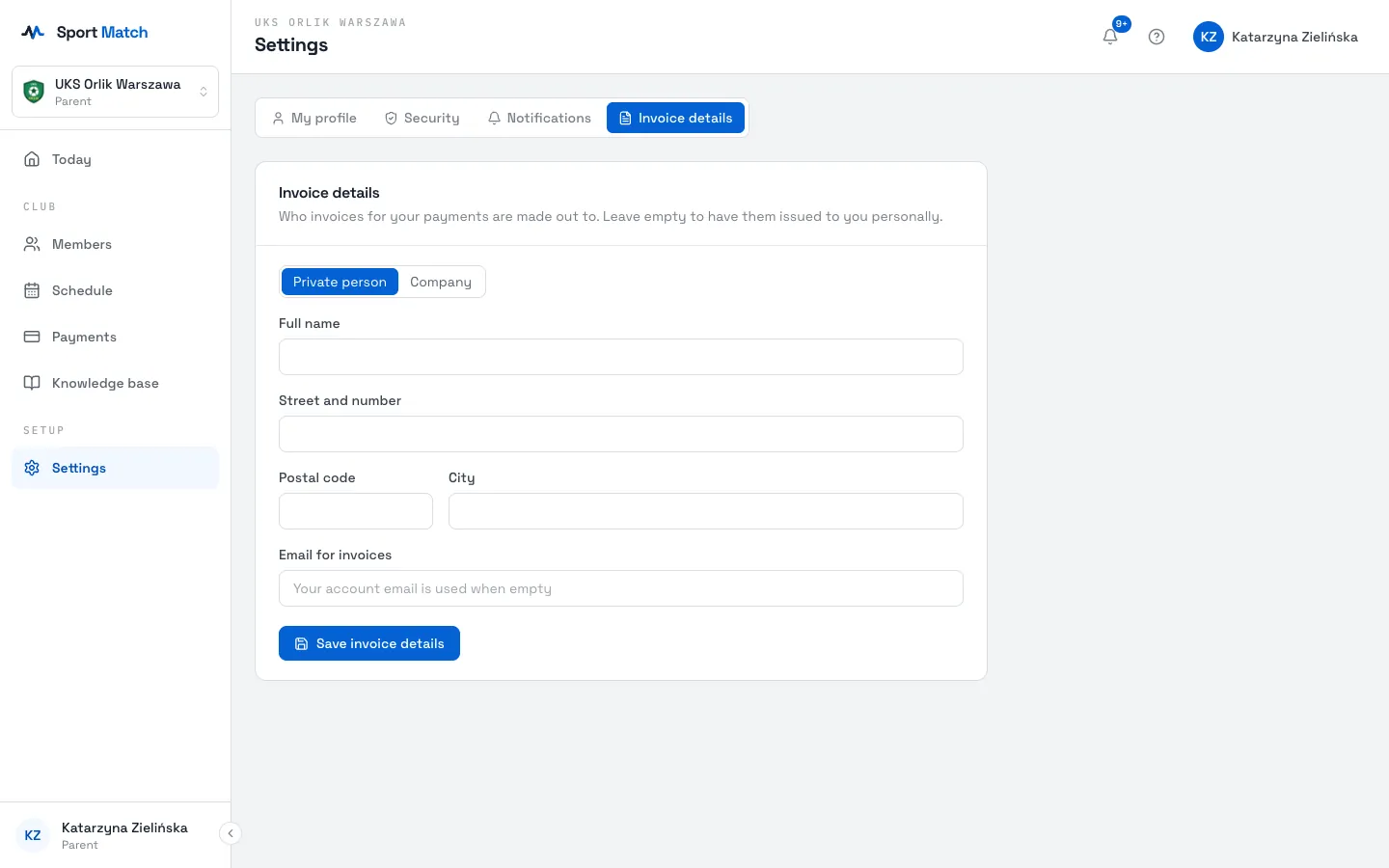This screenshot has height=868, width=1389.
Task: Open Katarzyna Zielińska user menu in header
Action: [1275, 37]
